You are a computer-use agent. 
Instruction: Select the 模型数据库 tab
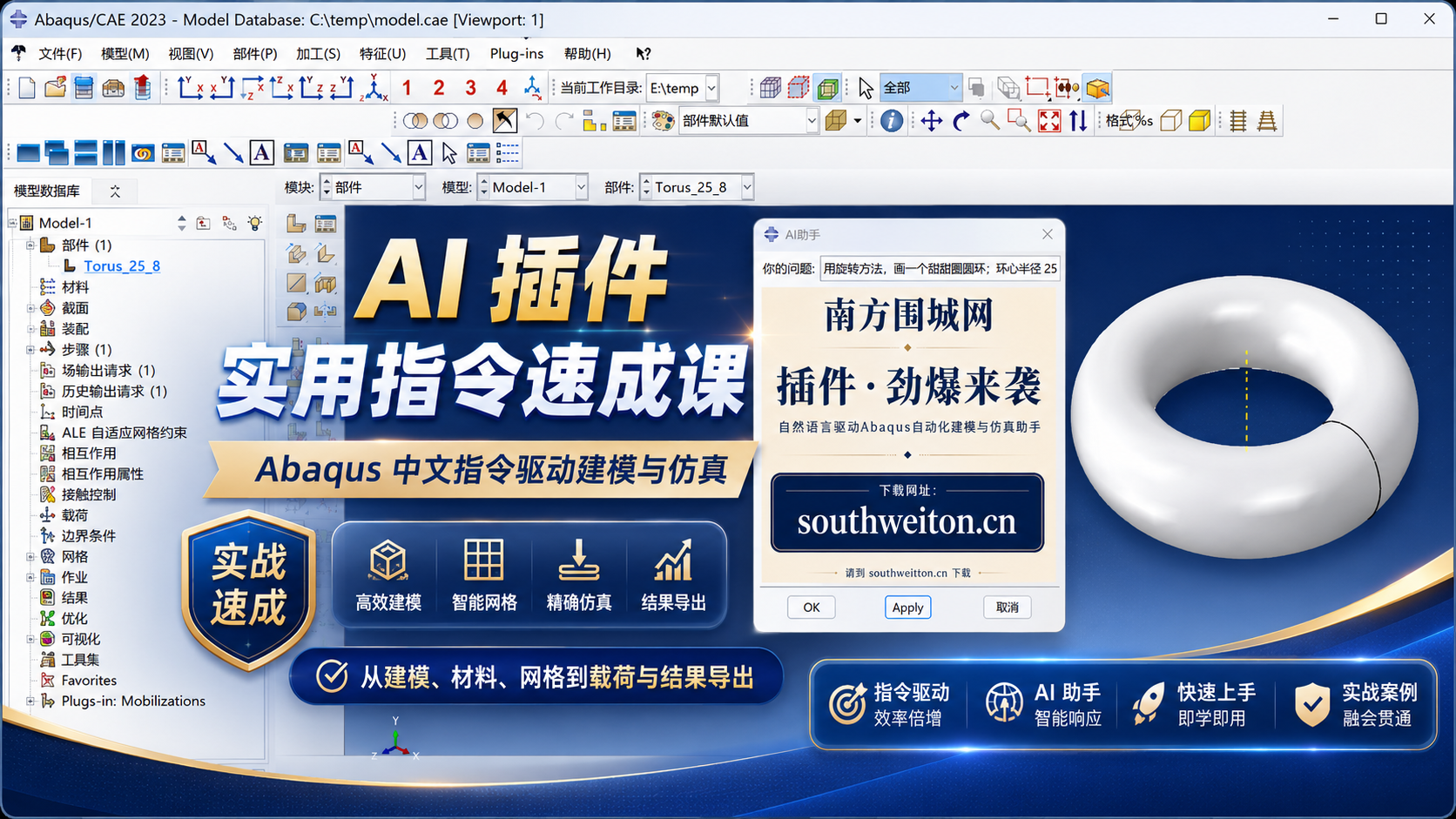click(47, 191)
